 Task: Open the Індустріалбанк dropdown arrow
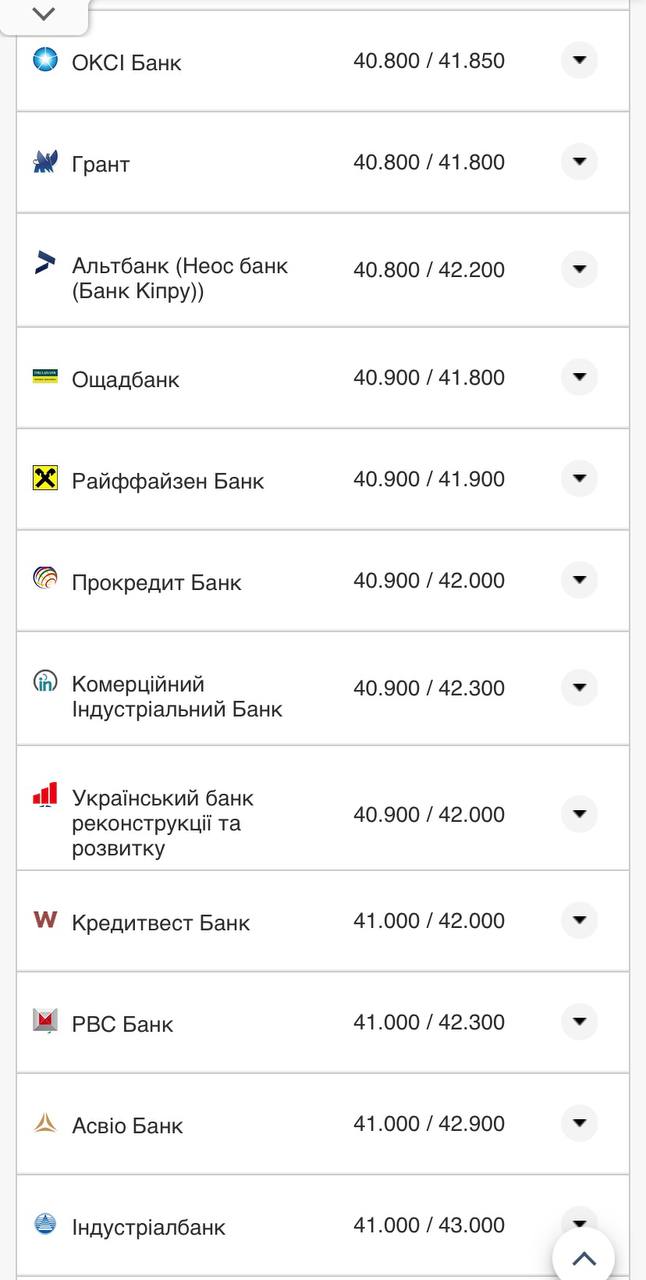(x=579, y=1224)
